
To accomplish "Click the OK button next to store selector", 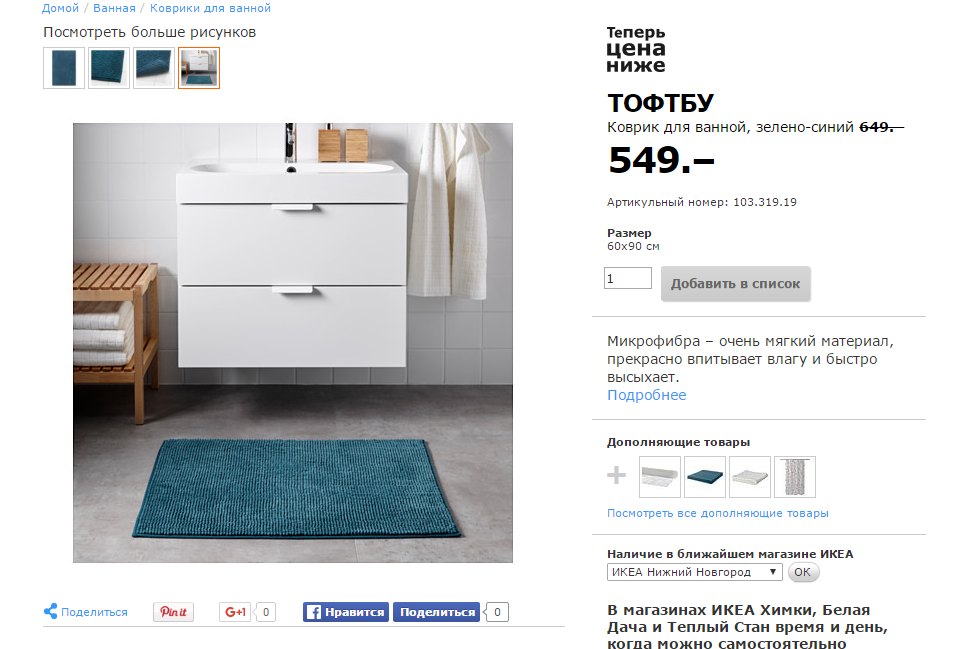I will point(803,572).
